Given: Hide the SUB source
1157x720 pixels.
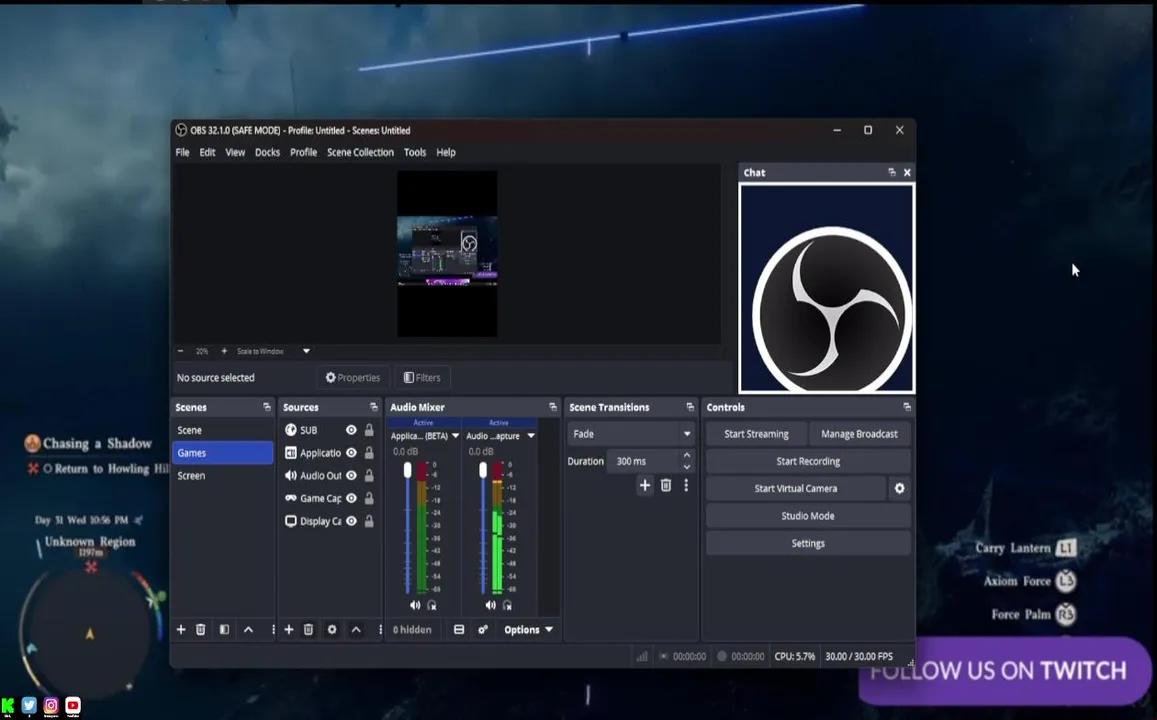Looking at the screenshot, I should click(x=351, y=430).
